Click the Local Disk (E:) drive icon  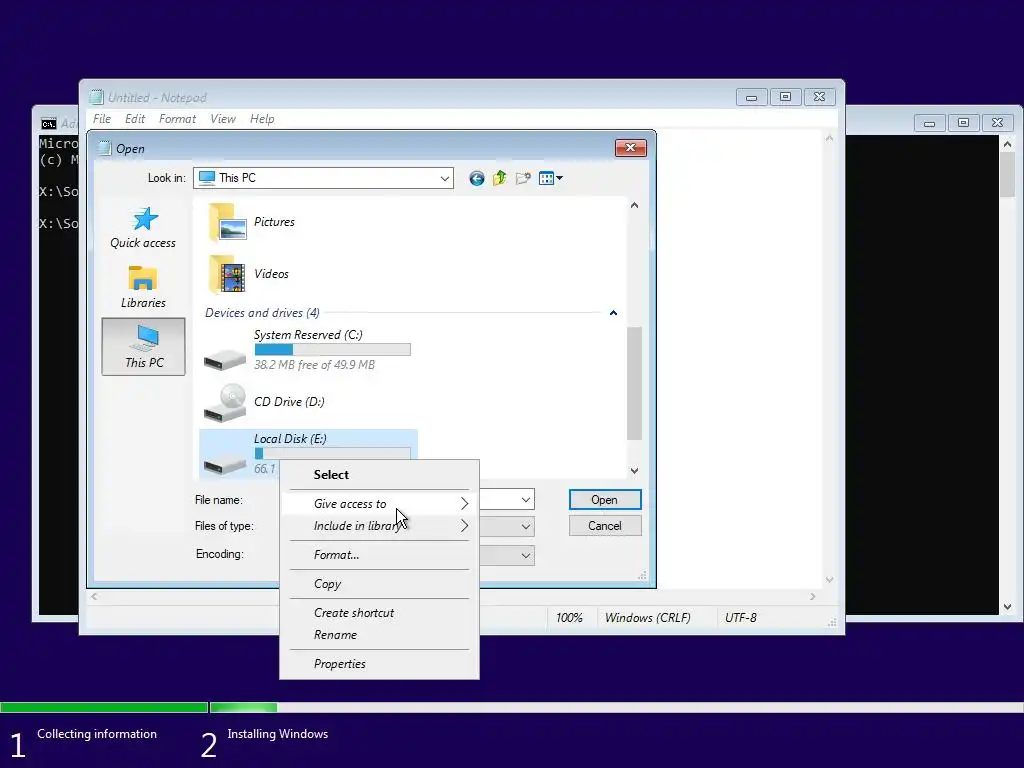pyautogui.click(x=225, y=462)
